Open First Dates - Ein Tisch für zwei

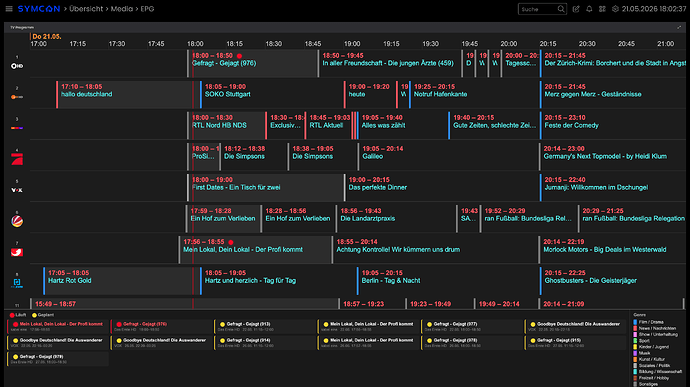[265, 188]
